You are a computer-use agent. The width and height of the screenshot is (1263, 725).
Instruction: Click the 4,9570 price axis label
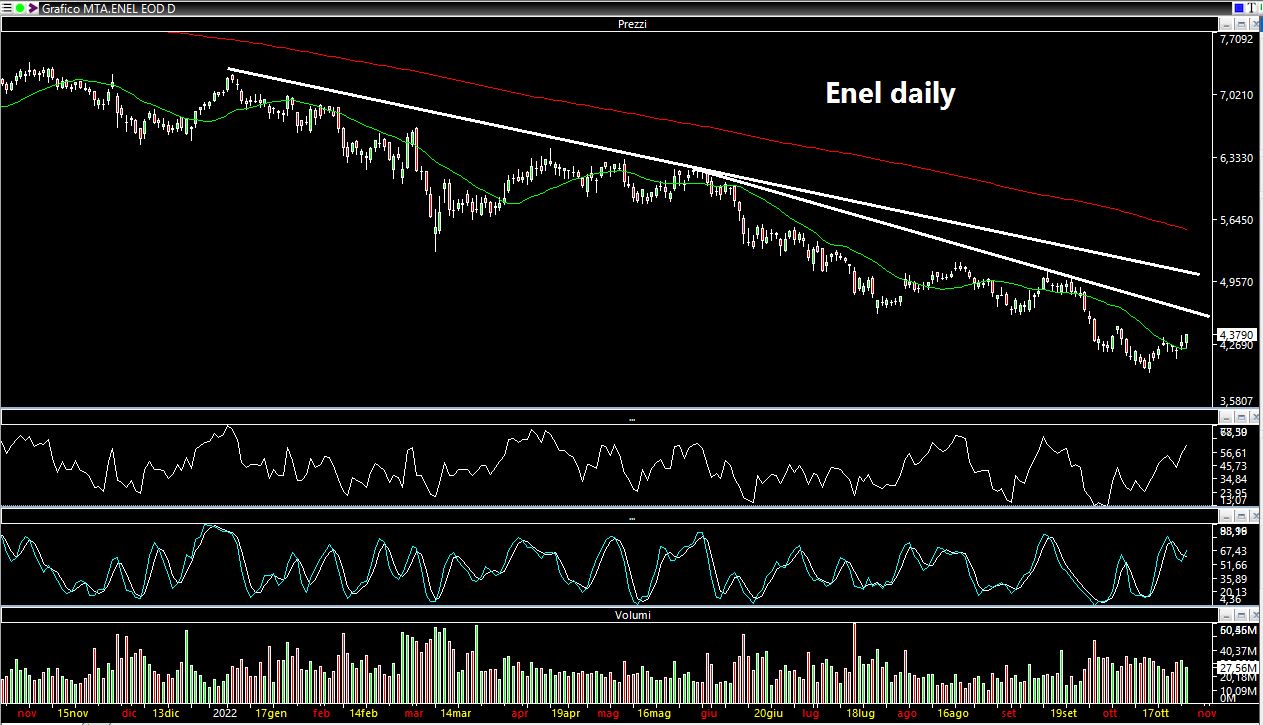coord(1237,283)
